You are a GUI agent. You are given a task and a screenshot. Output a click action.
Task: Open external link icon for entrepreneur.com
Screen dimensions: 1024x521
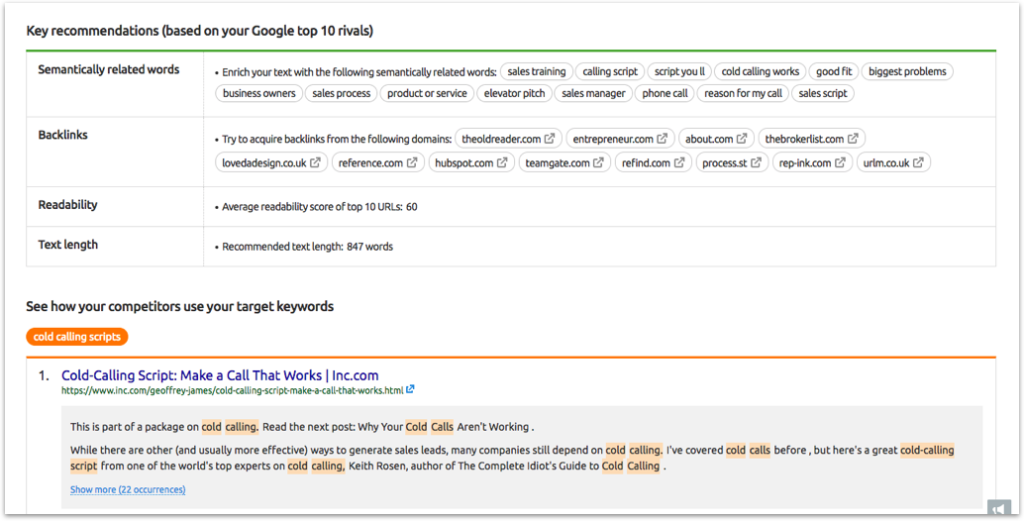point(662,139)
